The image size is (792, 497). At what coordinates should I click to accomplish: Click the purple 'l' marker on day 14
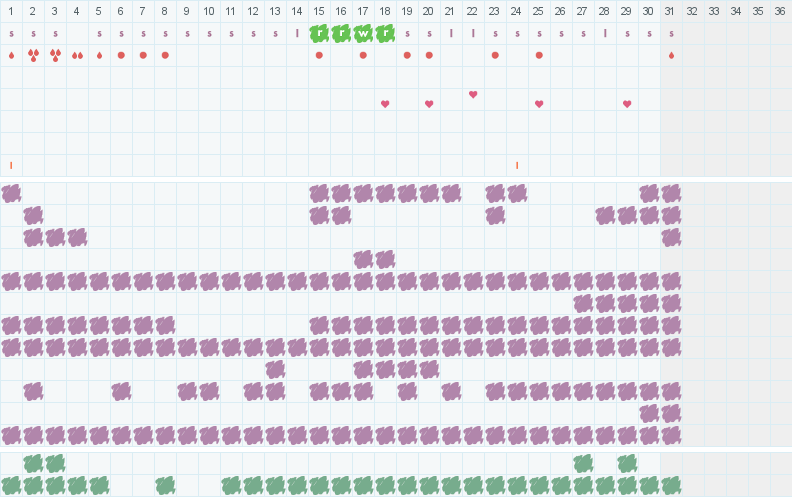pos(297,33)
